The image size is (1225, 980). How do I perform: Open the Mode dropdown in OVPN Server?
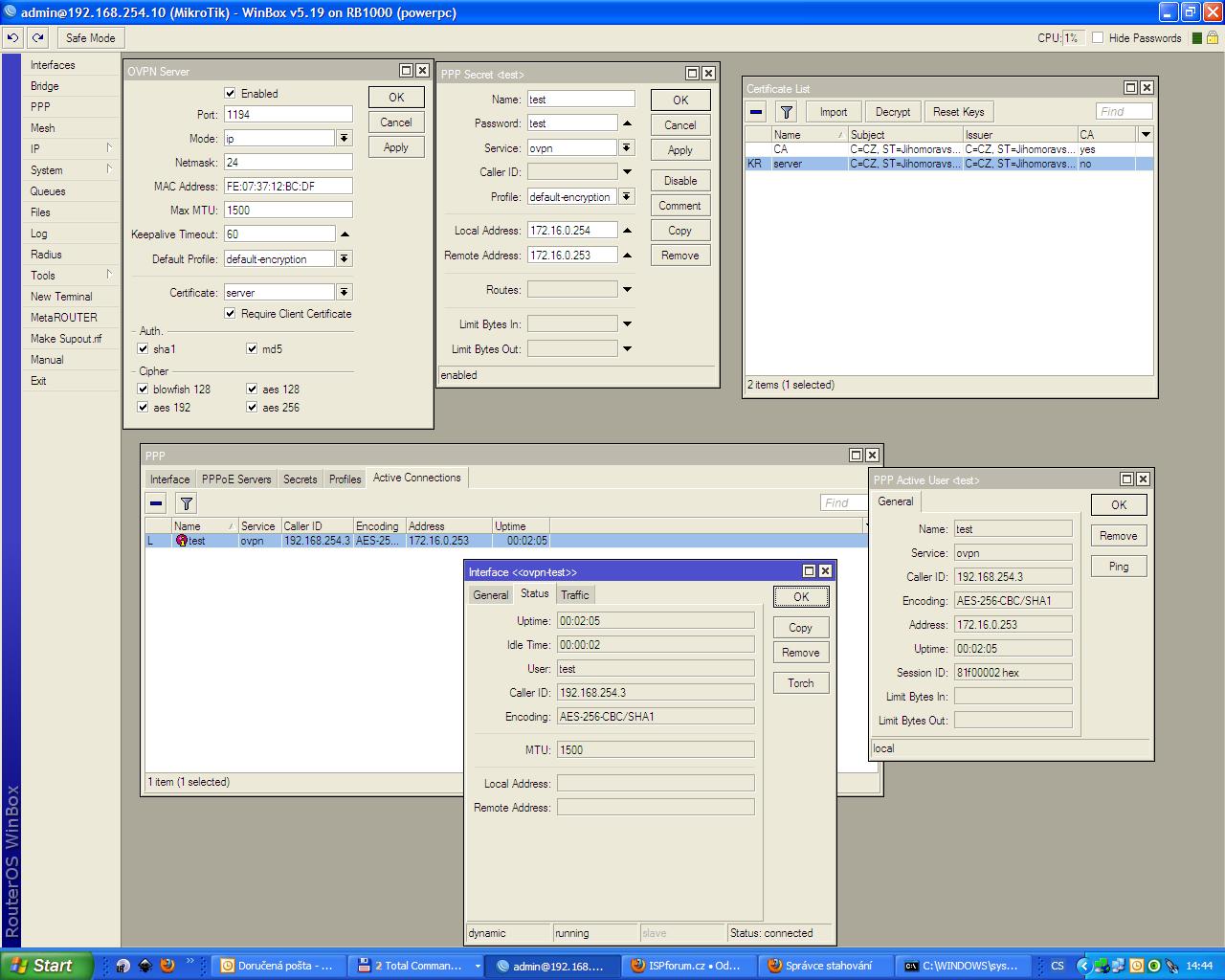coord(345,138)
